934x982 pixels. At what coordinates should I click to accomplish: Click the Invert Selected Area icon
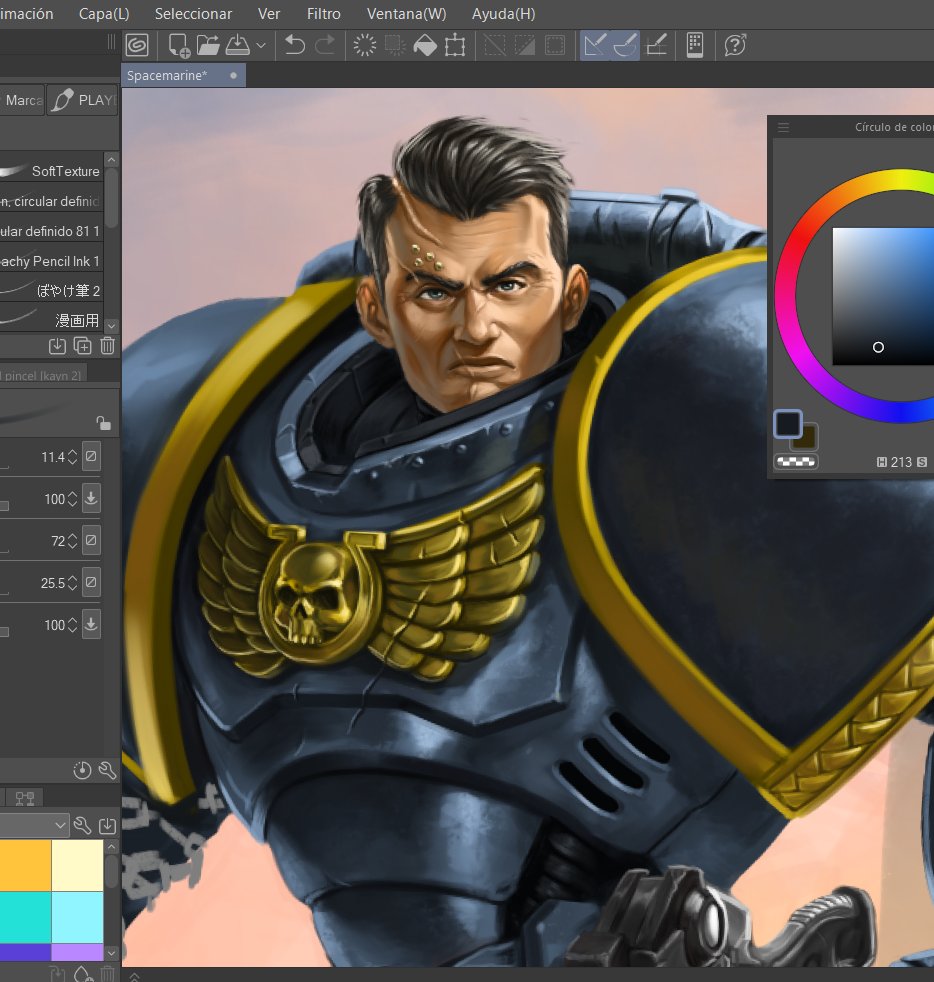(x=524, y=45)
